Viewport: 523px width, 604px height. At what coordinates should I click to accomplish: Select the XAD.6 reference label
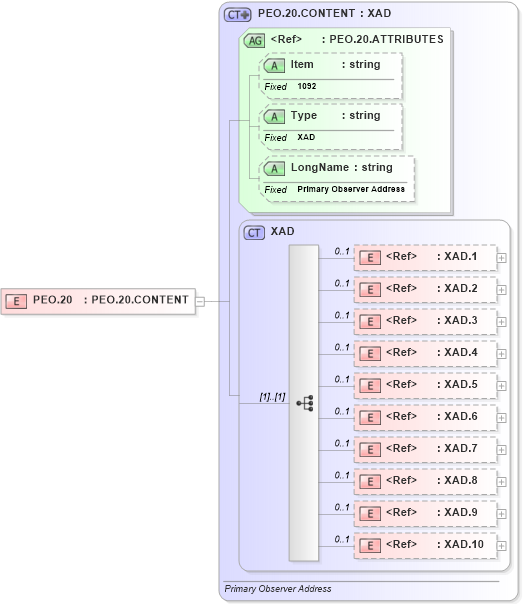(431, 416)
